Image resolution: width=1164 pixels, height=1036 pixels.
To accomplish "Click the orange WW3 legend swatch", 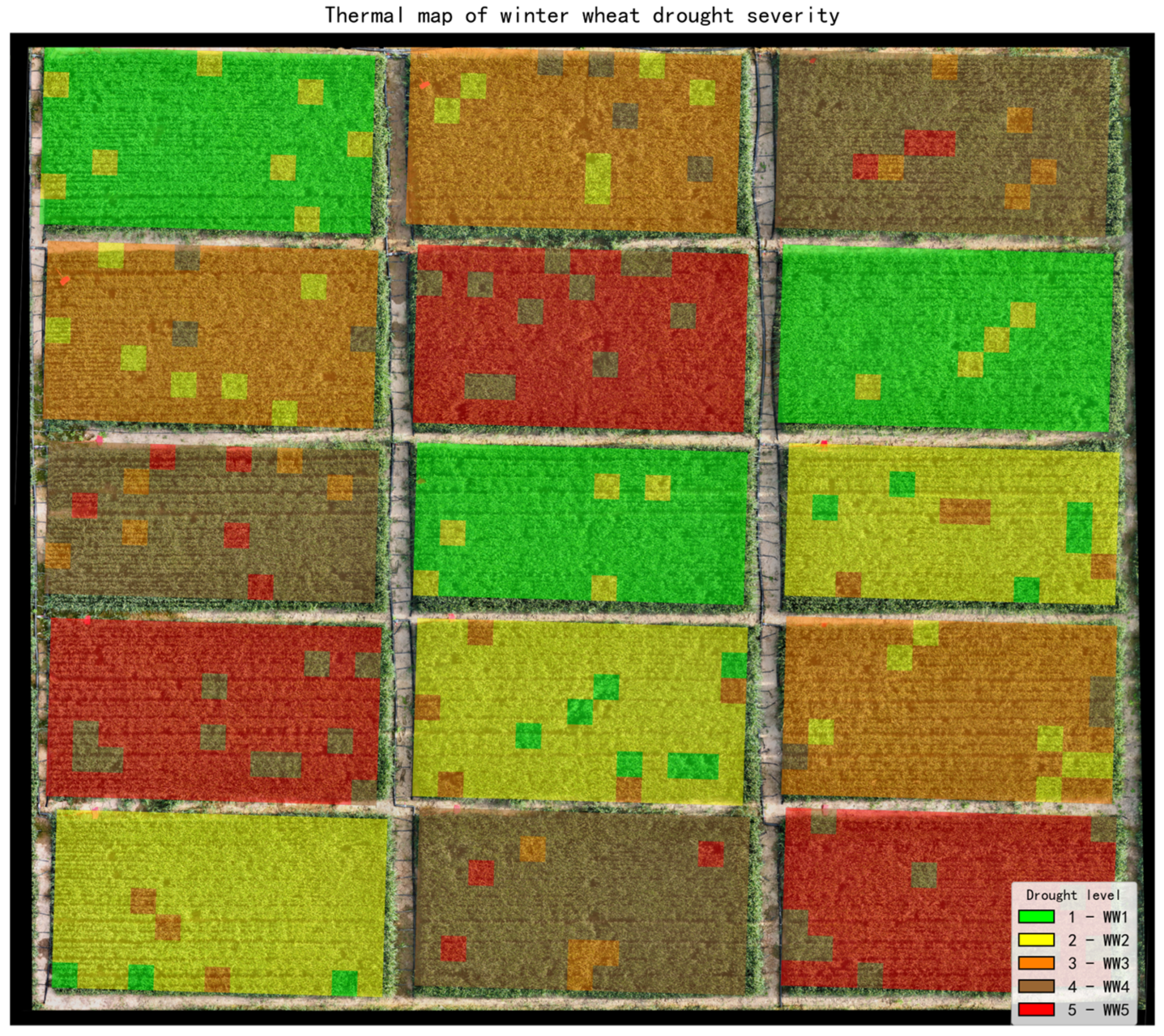I will (1036, 963).
